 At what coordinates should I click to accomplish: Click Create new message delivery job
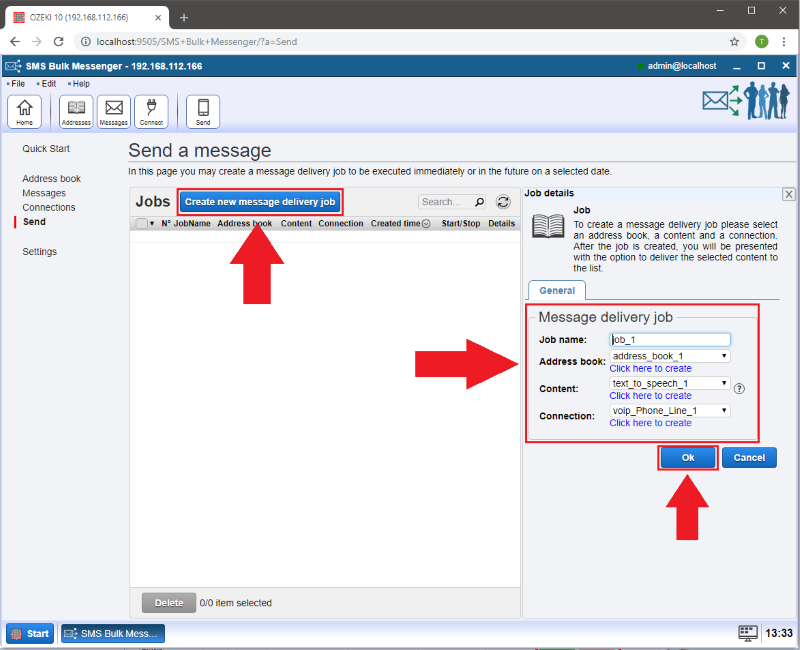click(x=260, y=202)
